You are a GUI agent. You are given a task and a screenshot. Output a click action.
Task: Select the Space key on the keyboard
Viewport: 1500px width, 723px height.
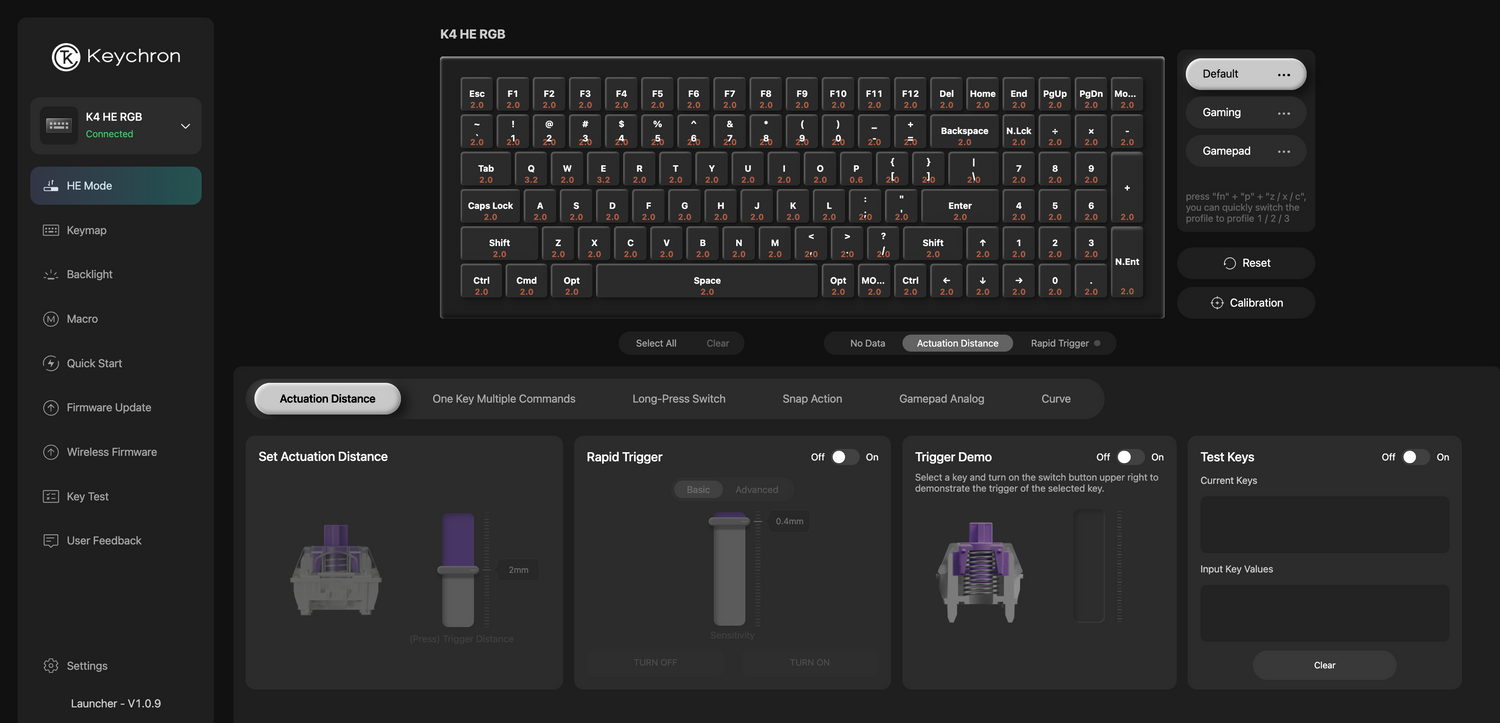coord(707,281)
